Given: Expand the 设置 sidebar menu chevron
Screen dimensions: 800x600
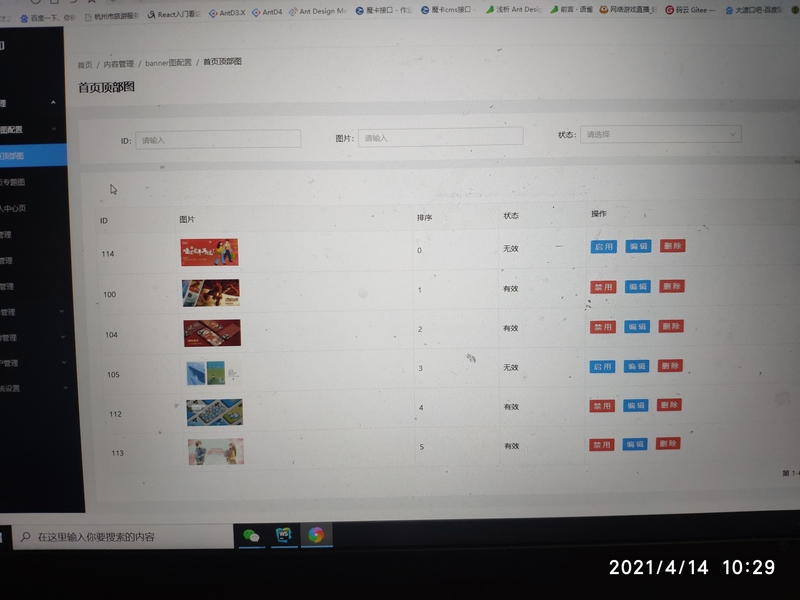Looking at the screenshot, I should point(66,388).
